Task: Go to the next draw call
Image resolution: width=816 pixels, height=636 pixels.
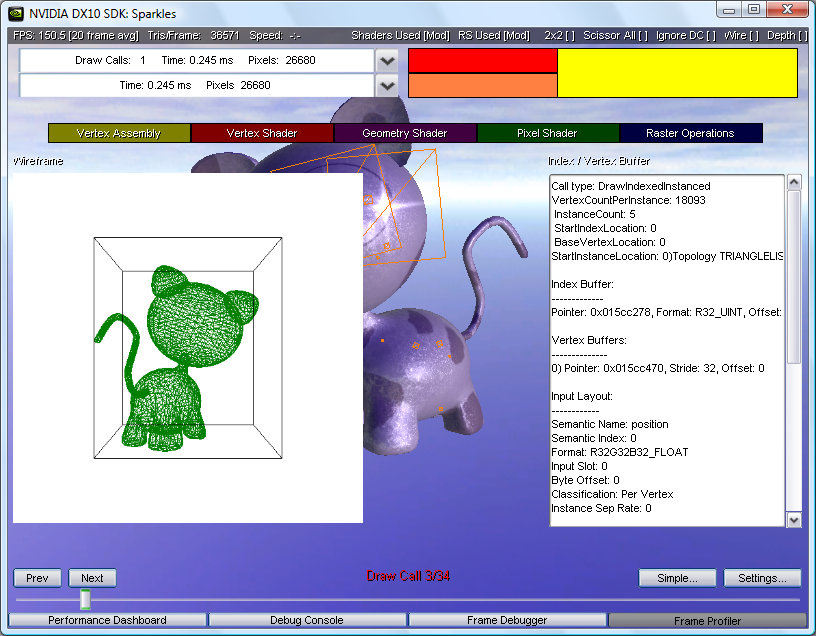Action: [92, 578]
